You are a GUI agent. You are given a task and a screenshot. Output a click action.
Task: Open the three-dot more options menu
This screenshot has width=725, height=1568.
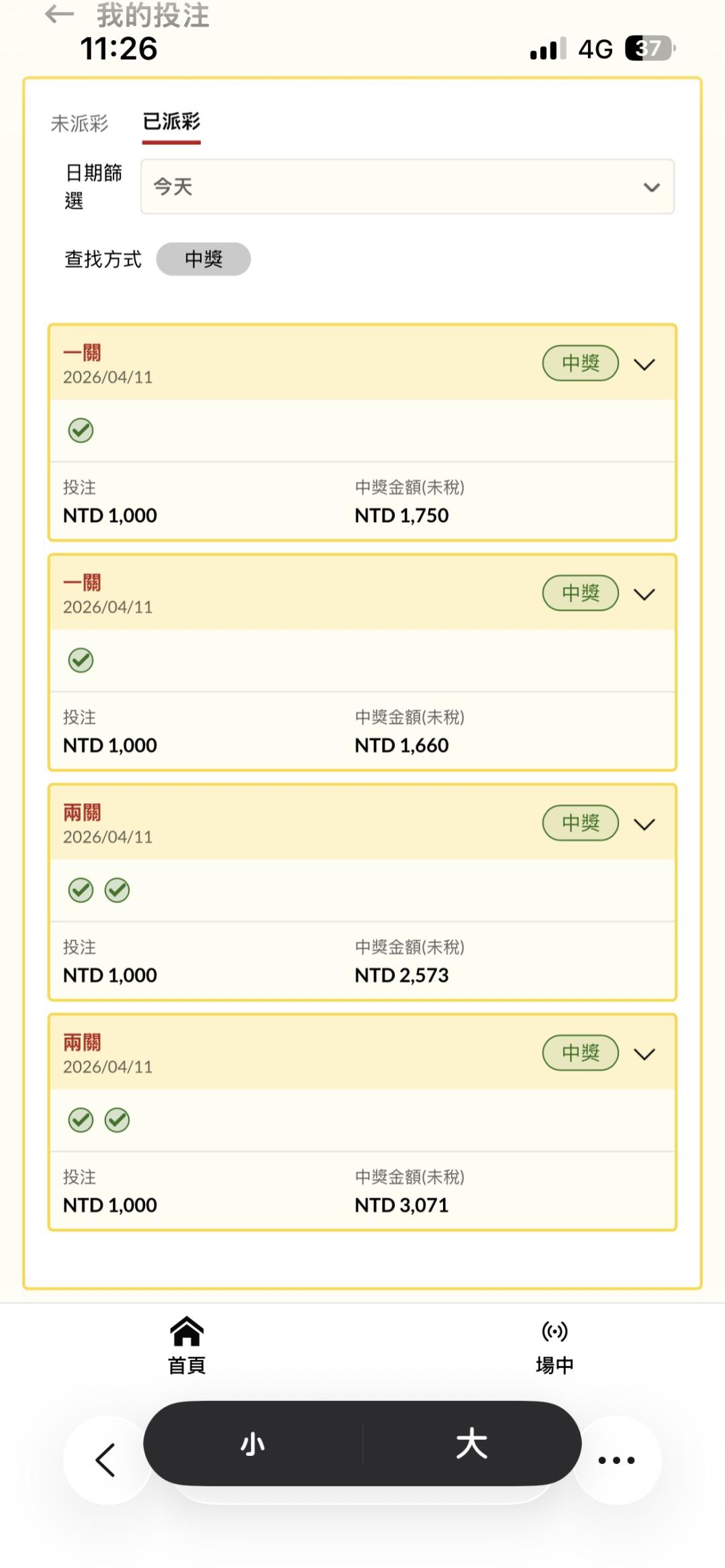616,1460
